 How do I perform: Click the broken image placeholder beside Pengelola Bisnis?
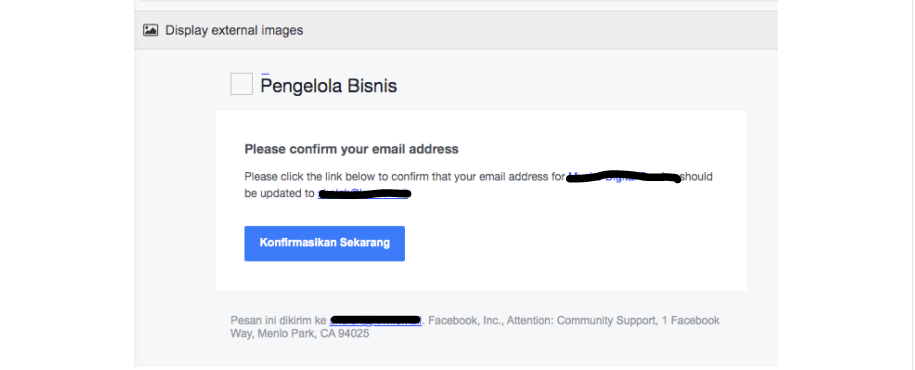(x=242, y=84)
